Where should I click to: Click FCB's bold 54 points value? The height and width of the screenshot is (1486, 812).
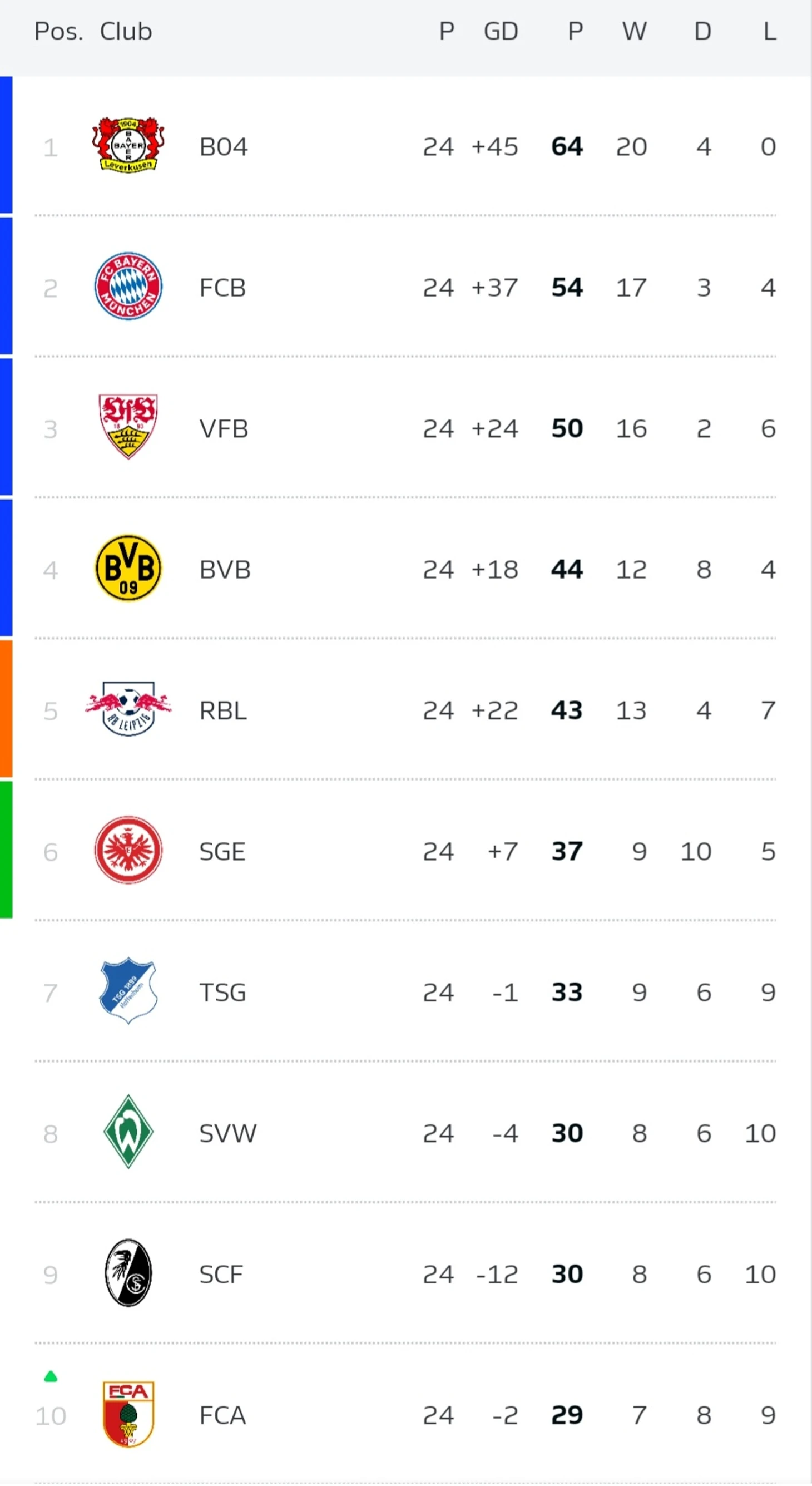[x=567, y=287]
